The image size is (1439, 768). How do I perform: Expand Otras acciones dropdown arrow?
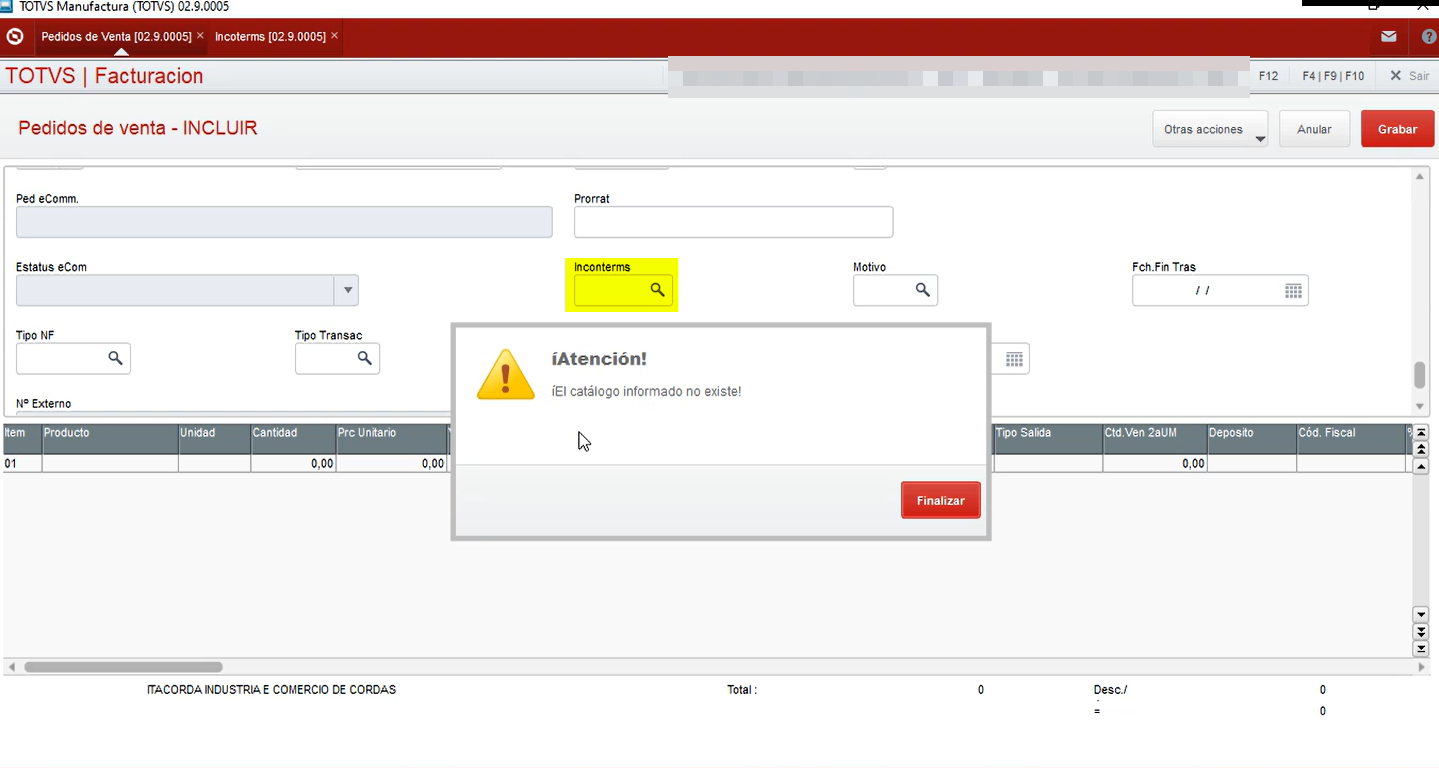(1260, 139)
